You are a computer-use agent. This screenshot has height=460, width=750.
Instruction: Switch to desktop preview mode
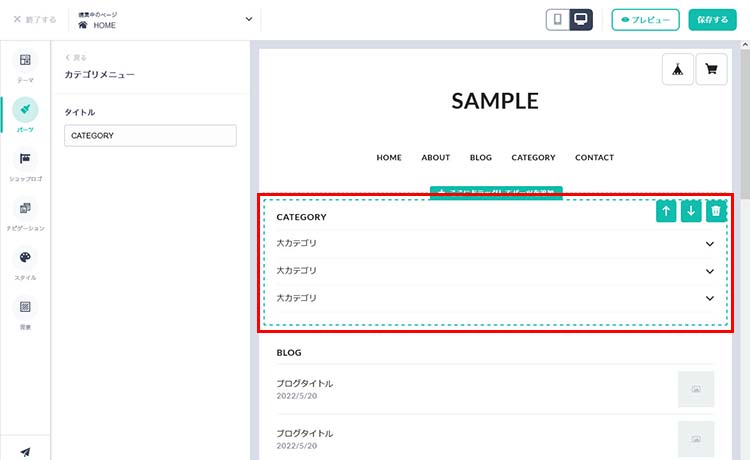tap(581, 20)
